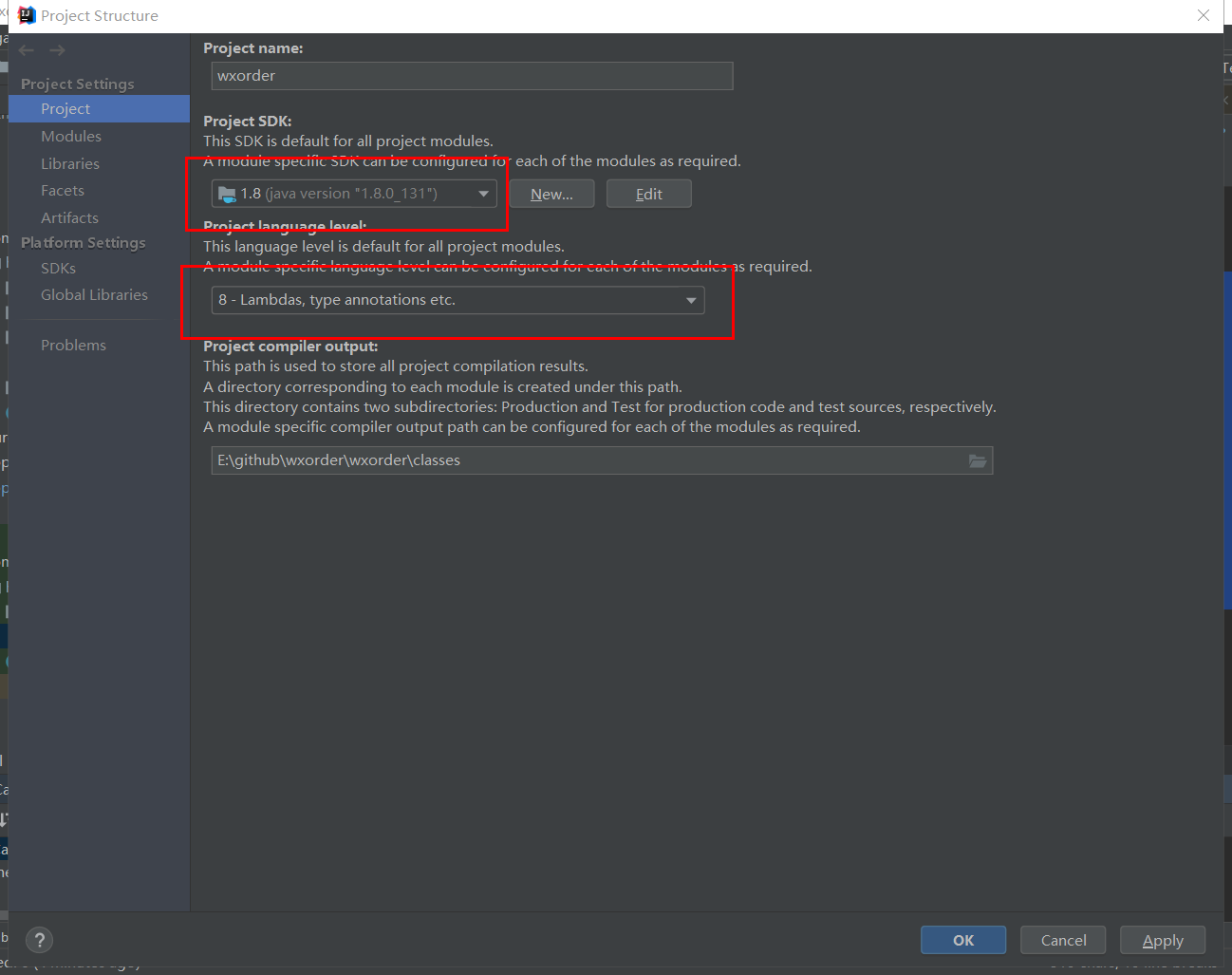
Task: Click the New... SDK button
Action: (551, 194)
